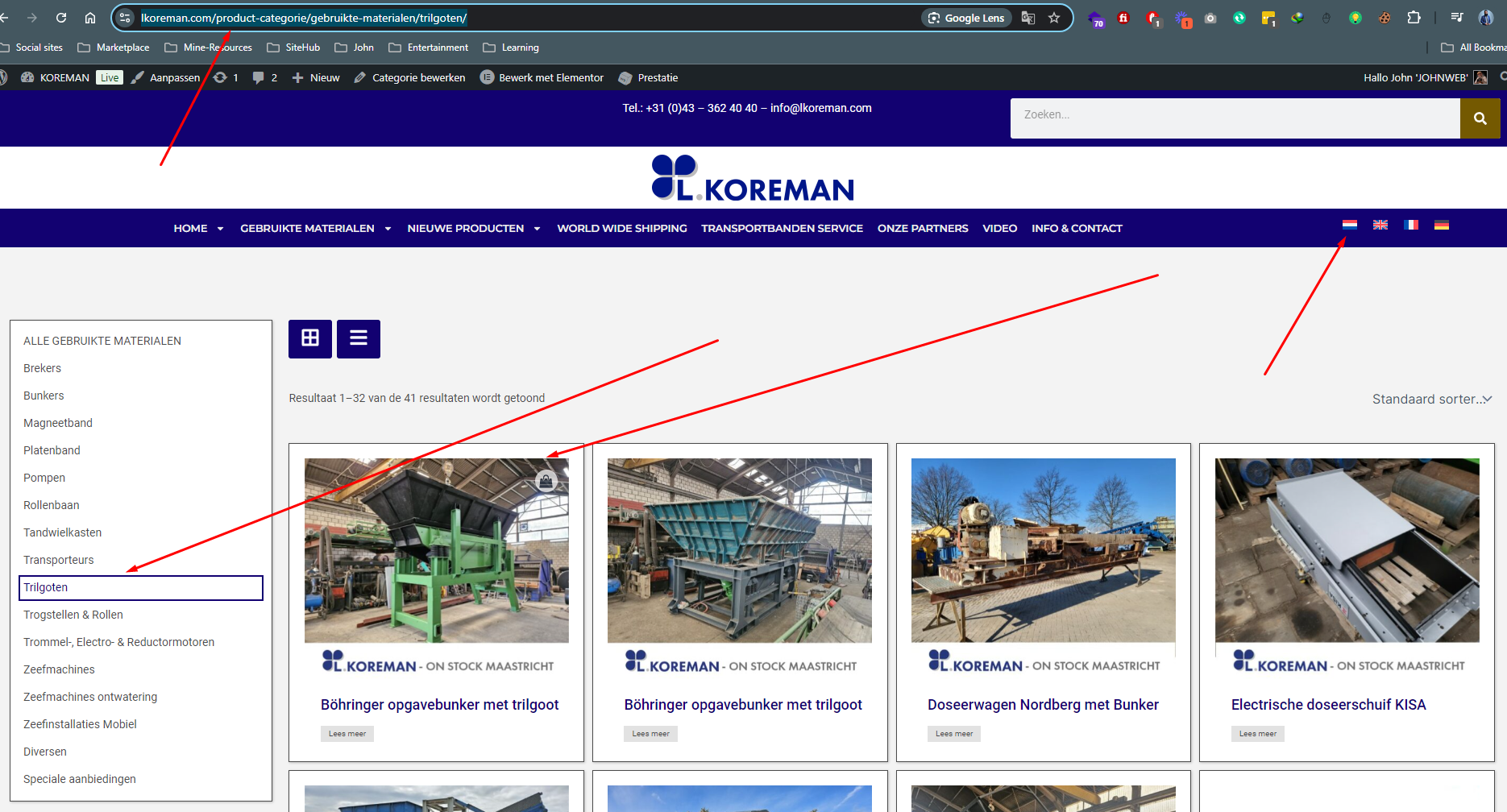Select Trilgoten category in sidebar
The image size is (1507, 812).
(x=141, y=587)
